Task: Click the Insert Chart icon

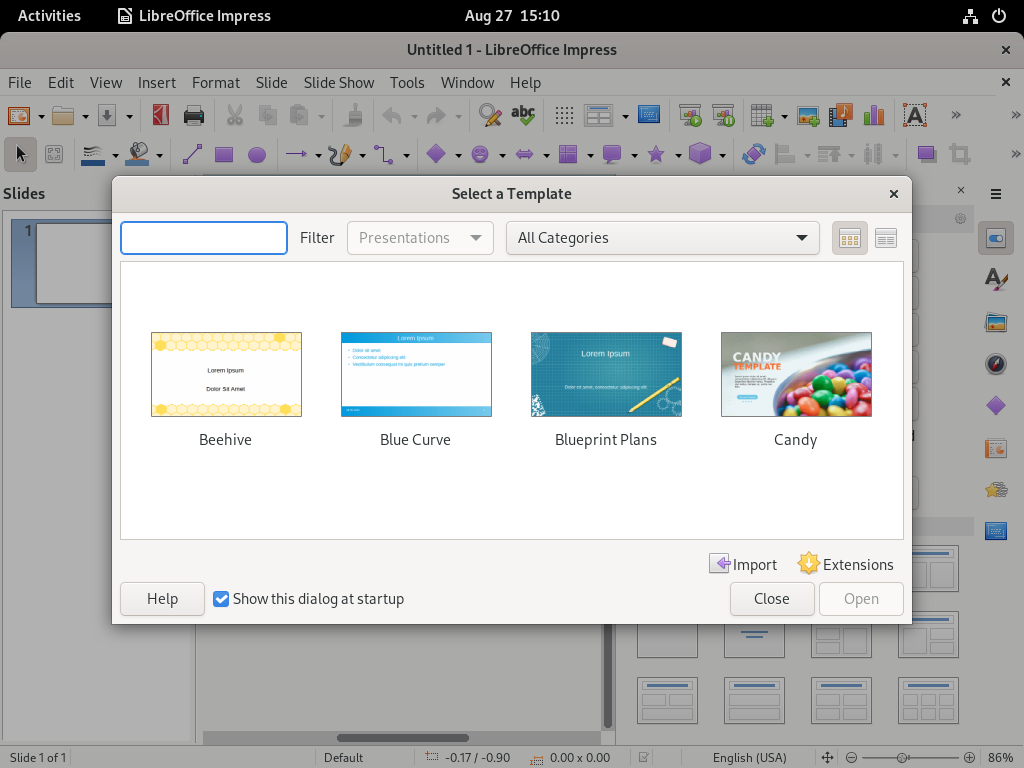Action: tap(873, 116)
